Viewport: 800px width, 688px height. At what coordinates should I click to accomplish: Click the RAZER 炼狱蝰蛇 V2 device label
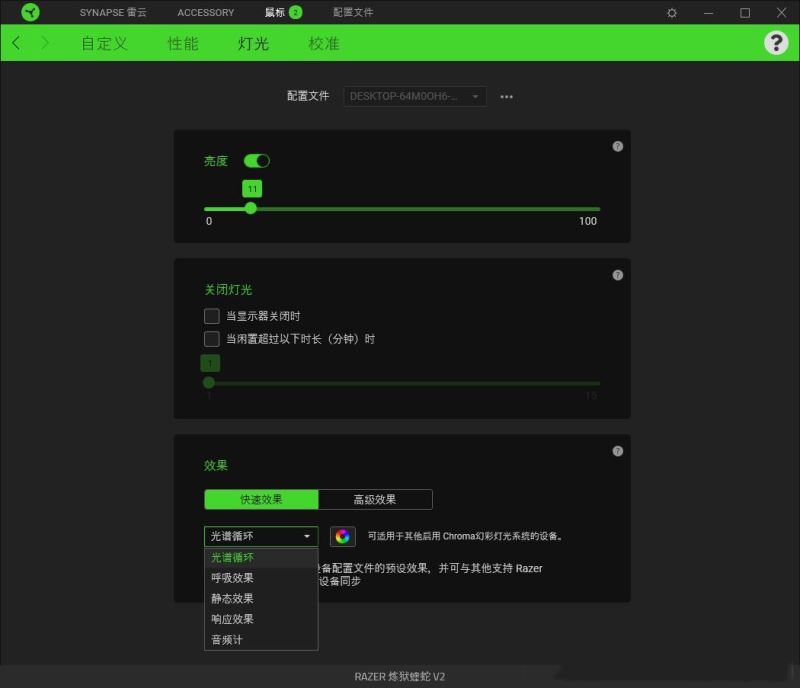click(x=399, y=677)
